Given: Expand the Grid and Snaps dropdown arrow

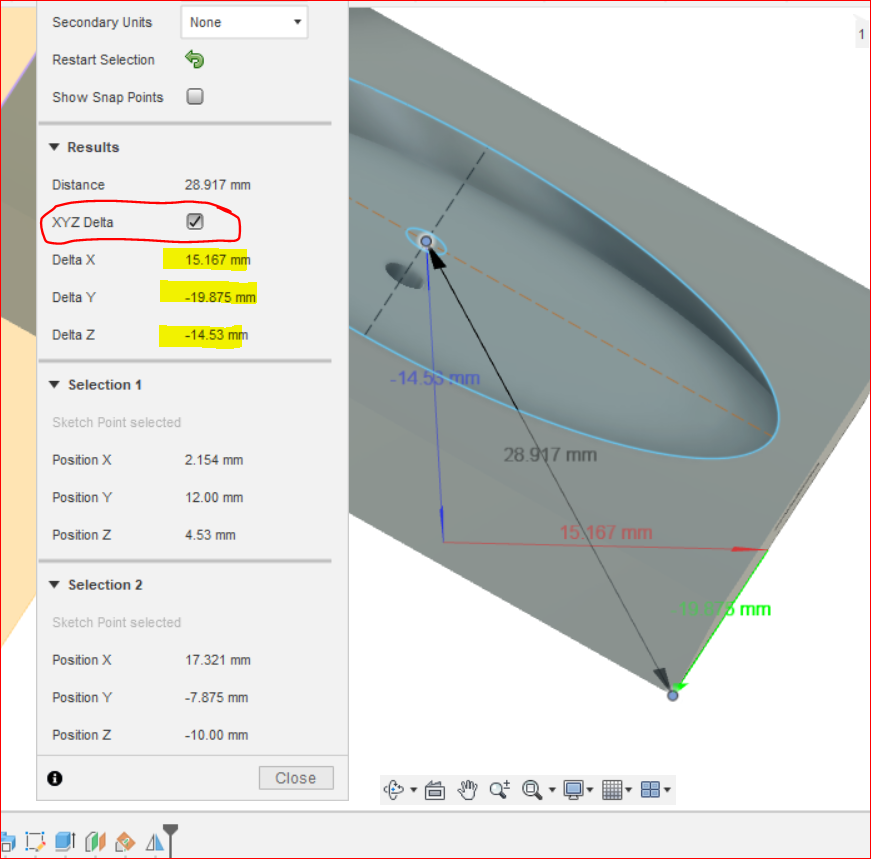Looking at the screenshot, I should (x=629, y=790).
